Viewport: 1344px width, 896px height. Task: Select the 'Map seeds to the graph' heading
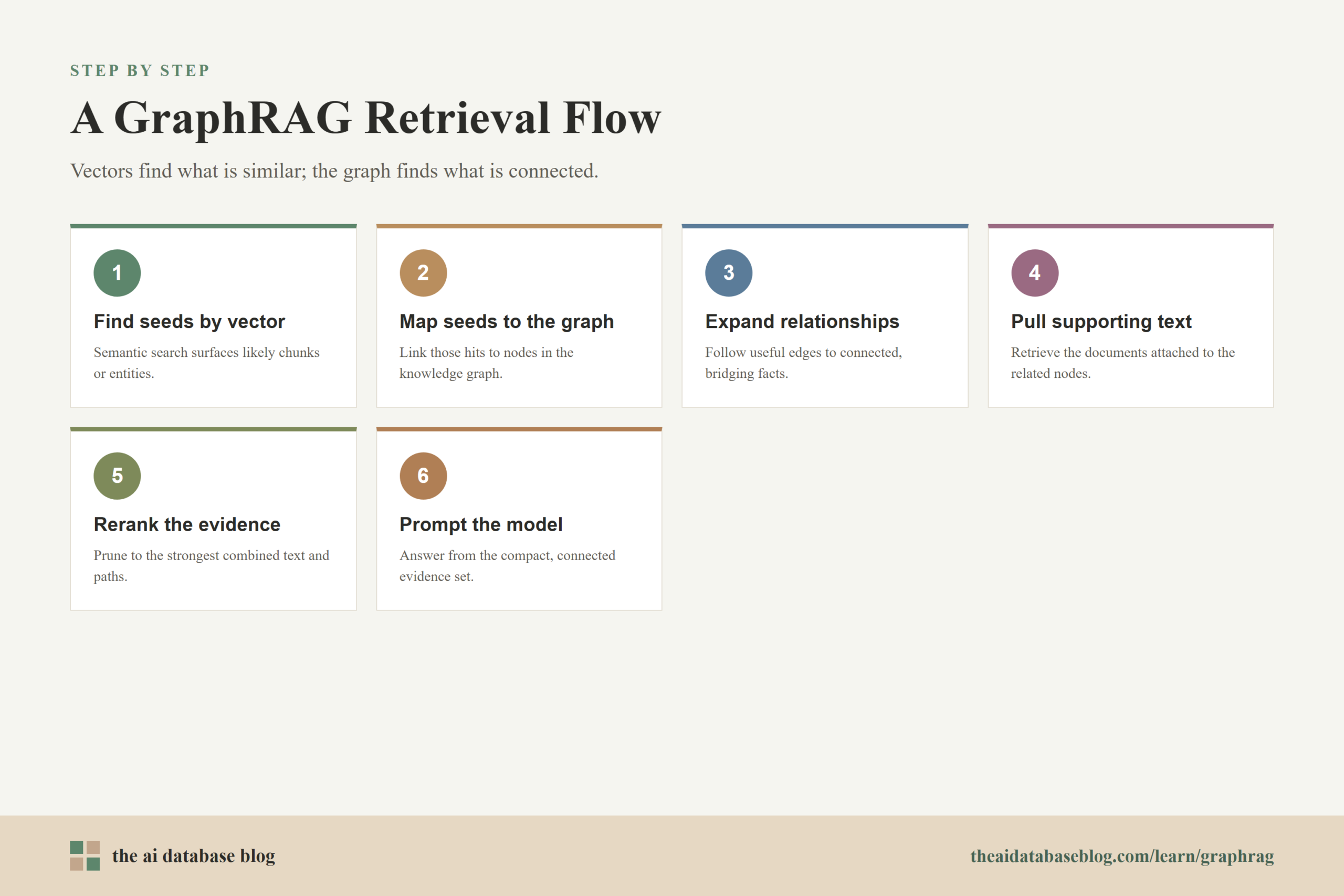(507, 322)
